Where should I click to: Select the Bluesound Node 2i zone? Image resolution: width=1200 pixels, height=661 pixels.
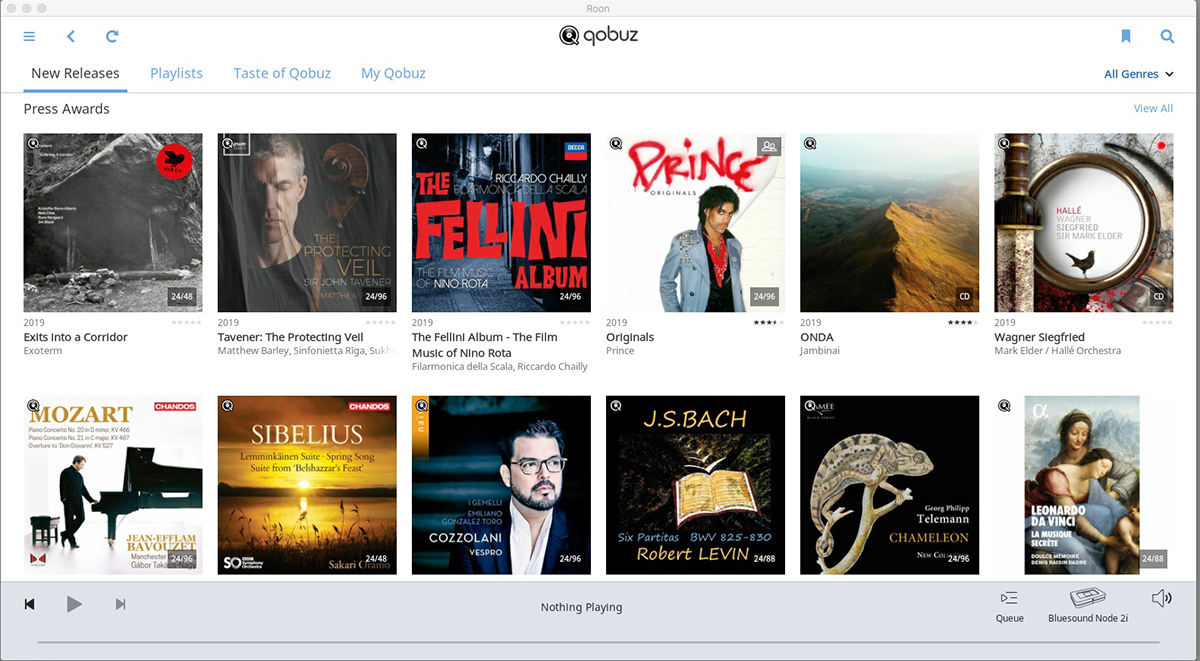[x=1088, y=606]
